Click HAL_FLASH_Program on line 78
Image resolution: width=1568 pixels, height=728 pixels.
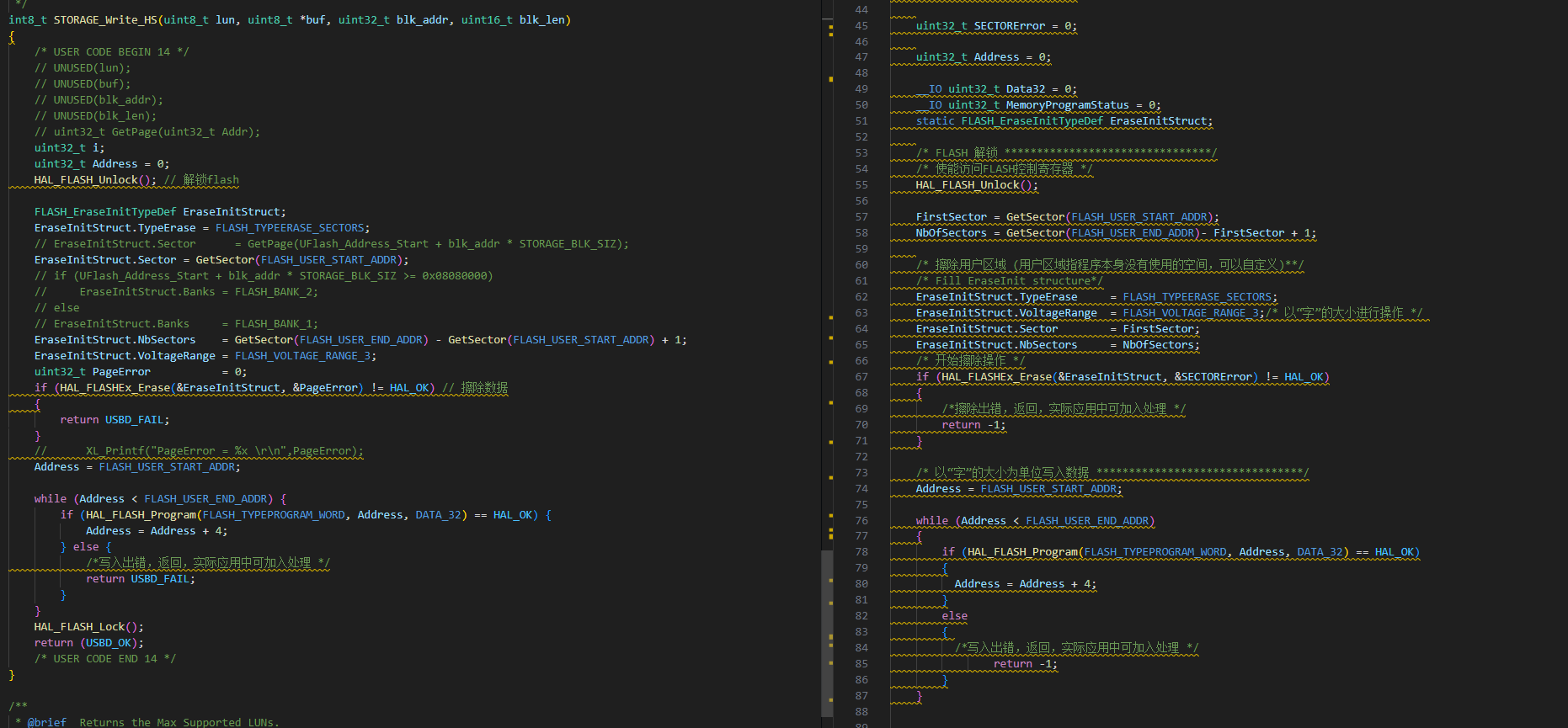coord(1022,551)
